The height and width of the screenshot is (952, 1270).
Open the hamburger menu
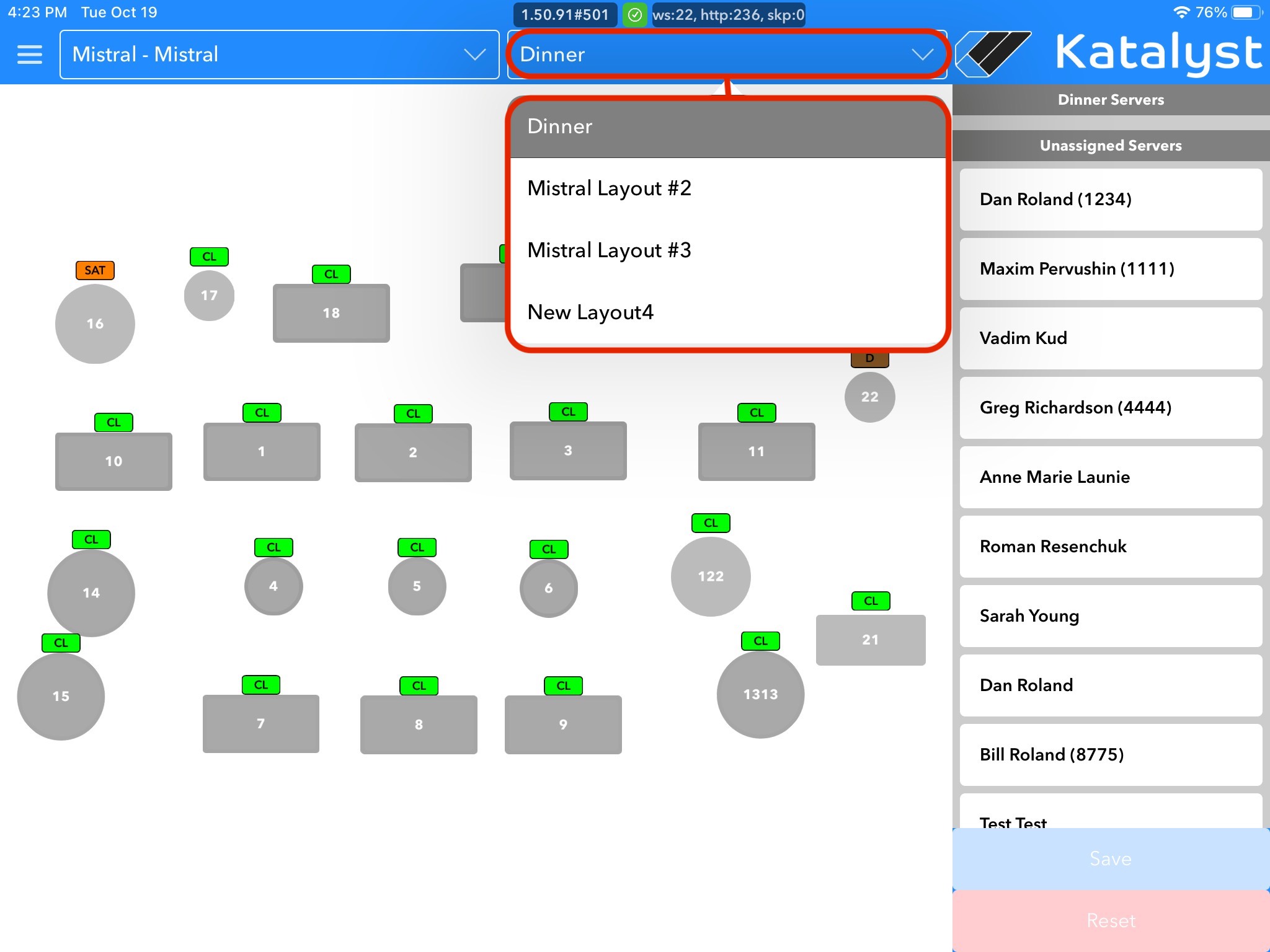(29, 55)
